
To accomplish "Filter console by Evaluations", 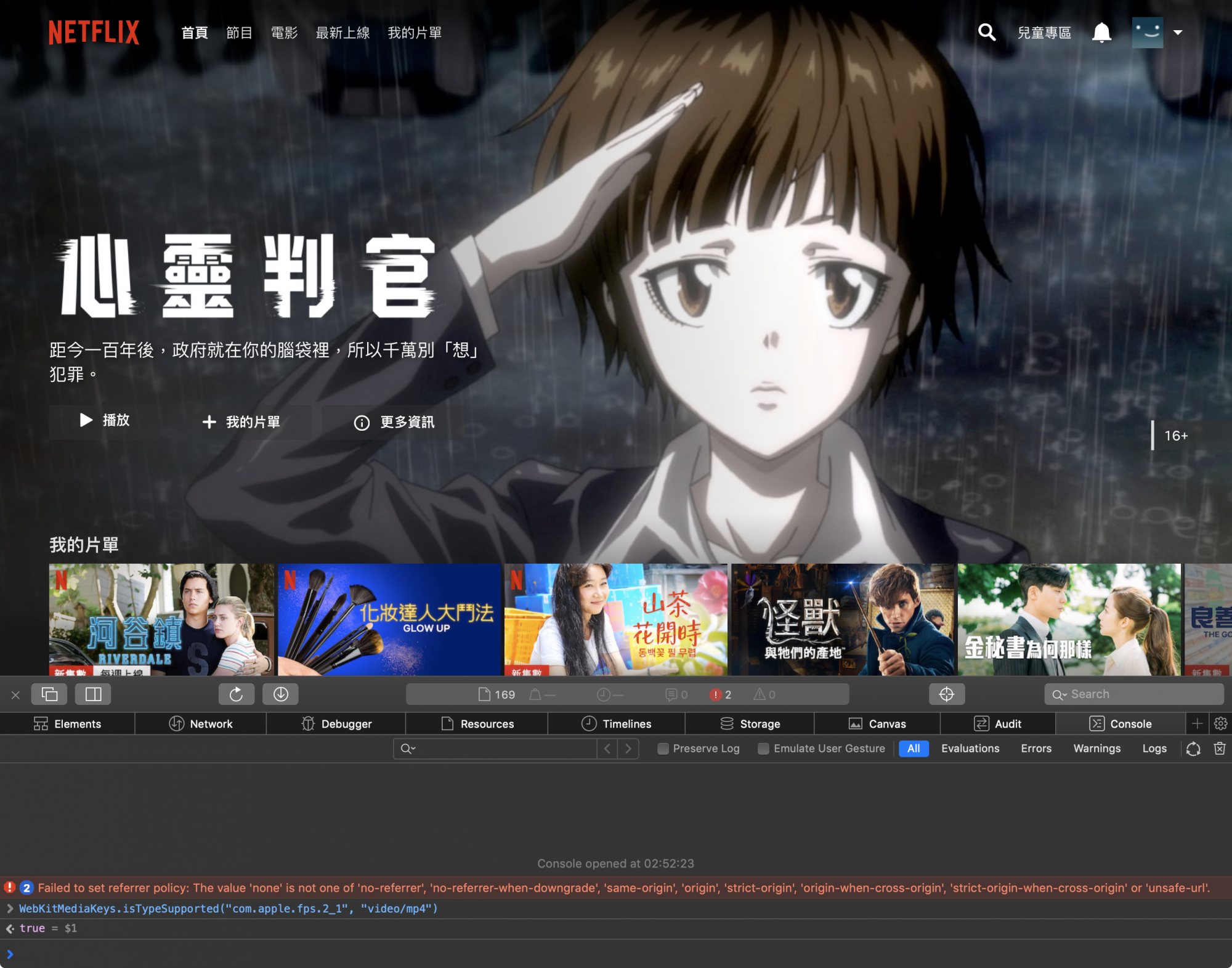I will point(970,749).
